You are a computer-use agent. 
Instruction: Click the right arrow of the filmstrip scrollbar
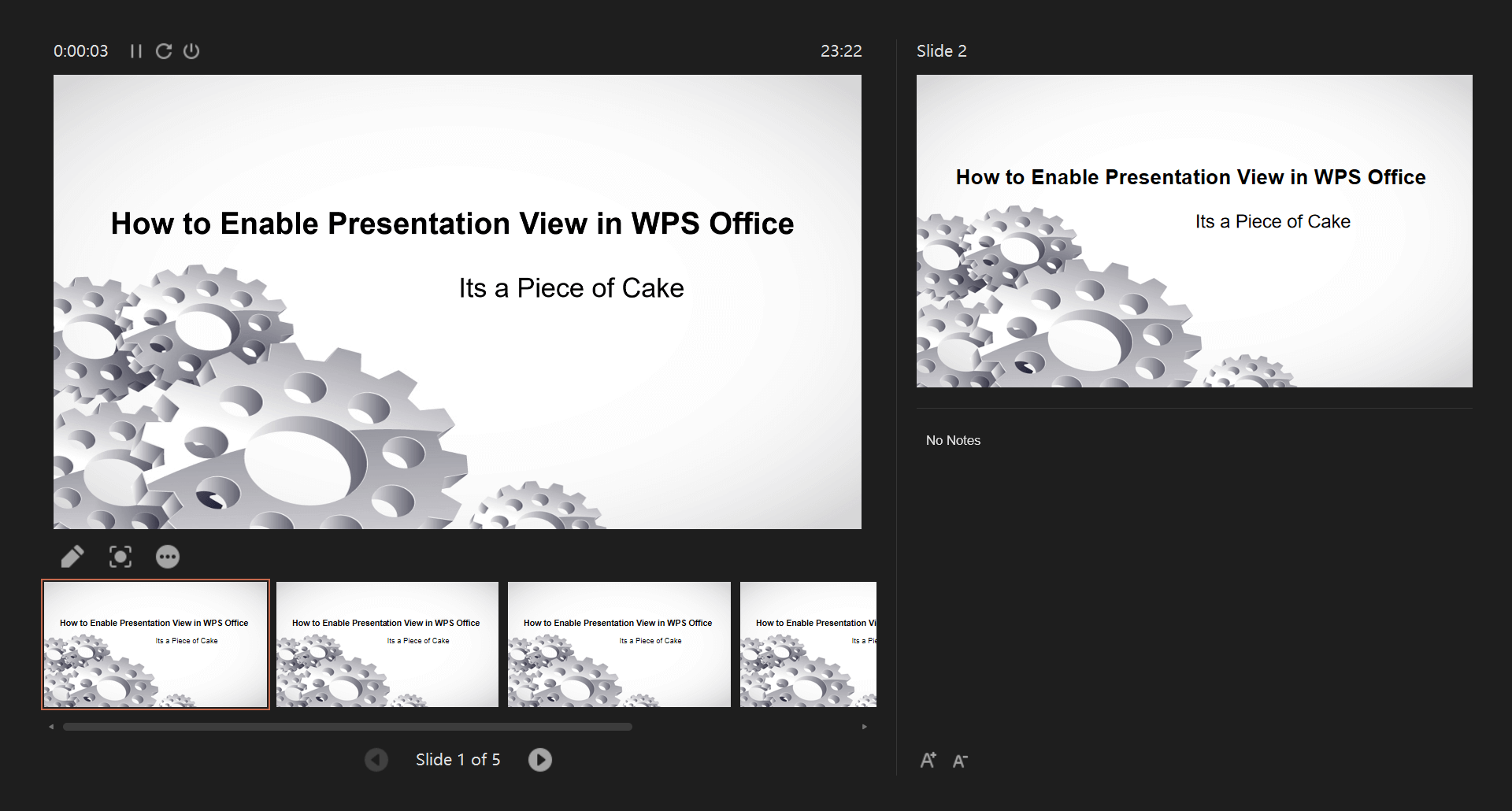(865, 726)
